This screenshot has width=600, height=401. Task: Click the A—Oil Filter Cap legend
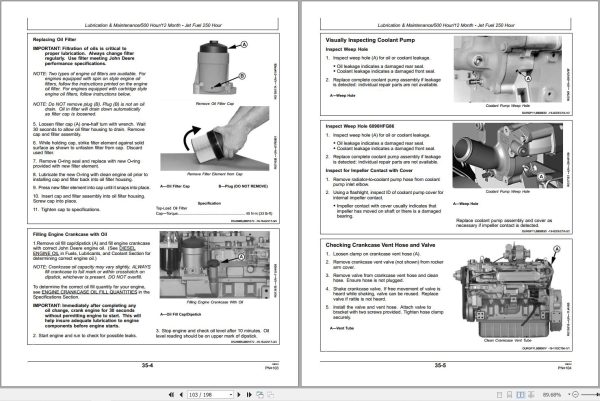(x=174, y=186)
